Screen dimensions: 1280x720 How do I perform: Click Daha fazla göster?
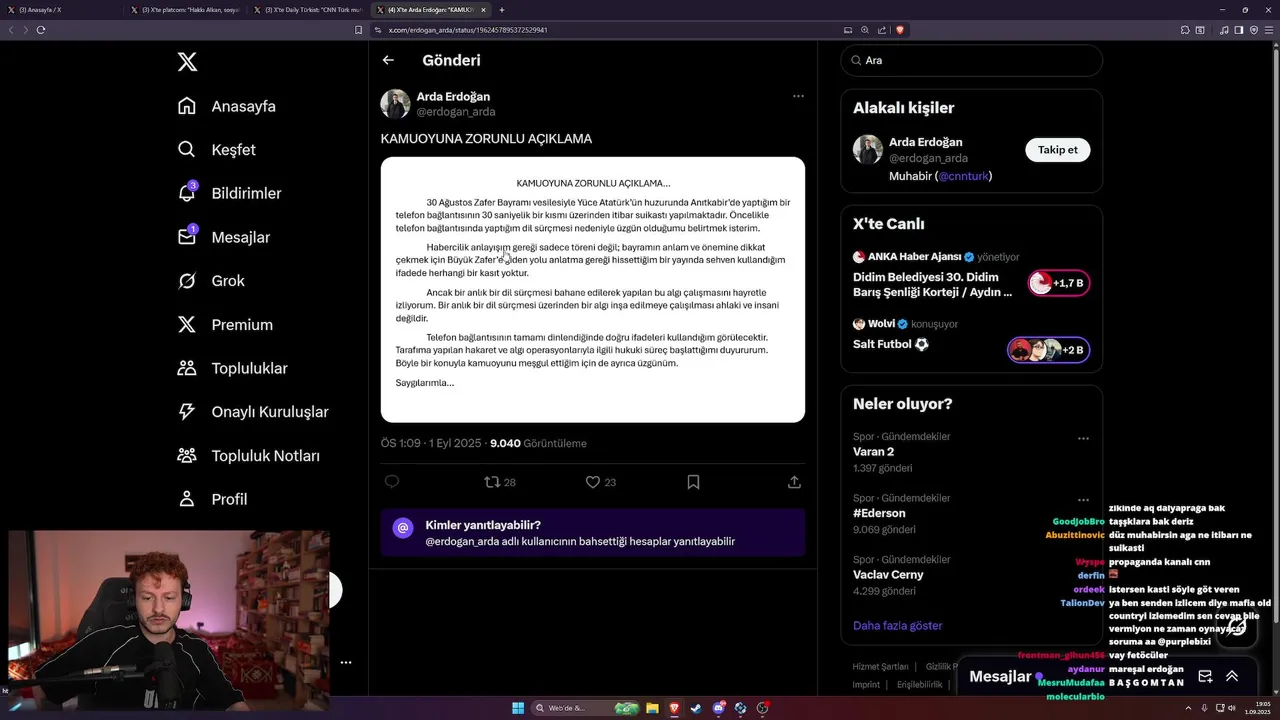(x=897, y=625)
